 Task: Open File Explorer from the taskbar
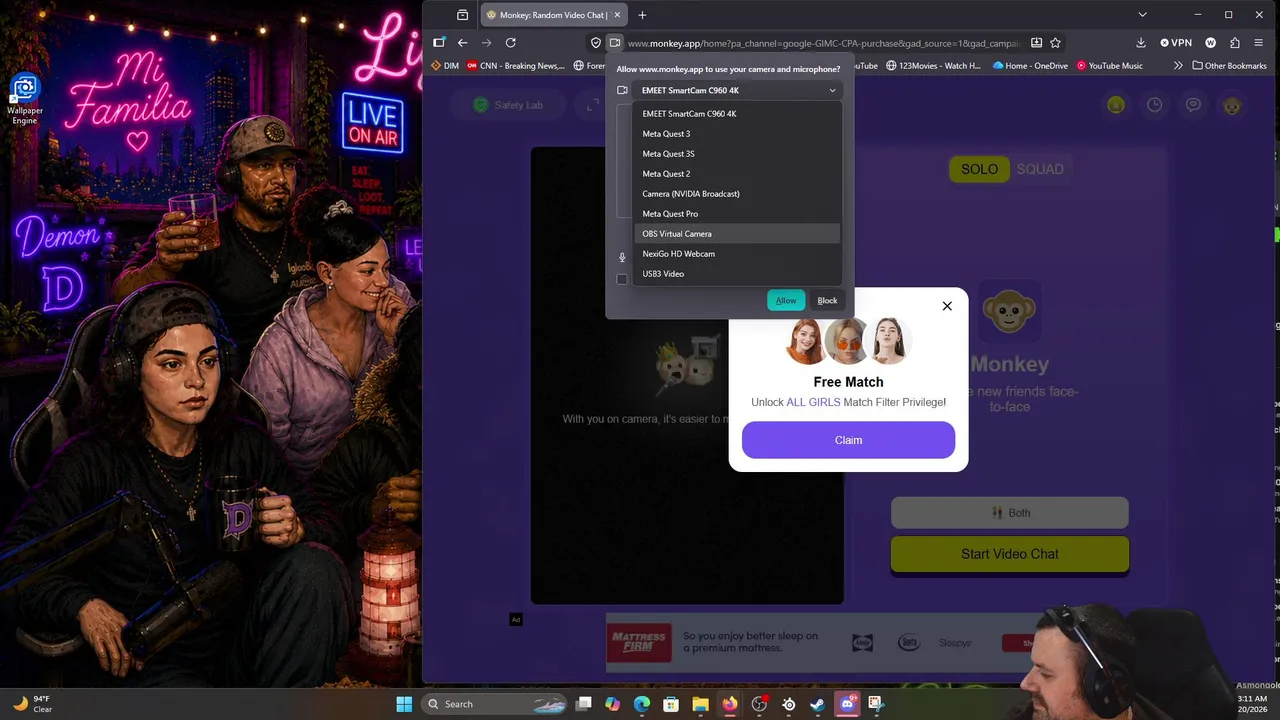coord(700,704)
